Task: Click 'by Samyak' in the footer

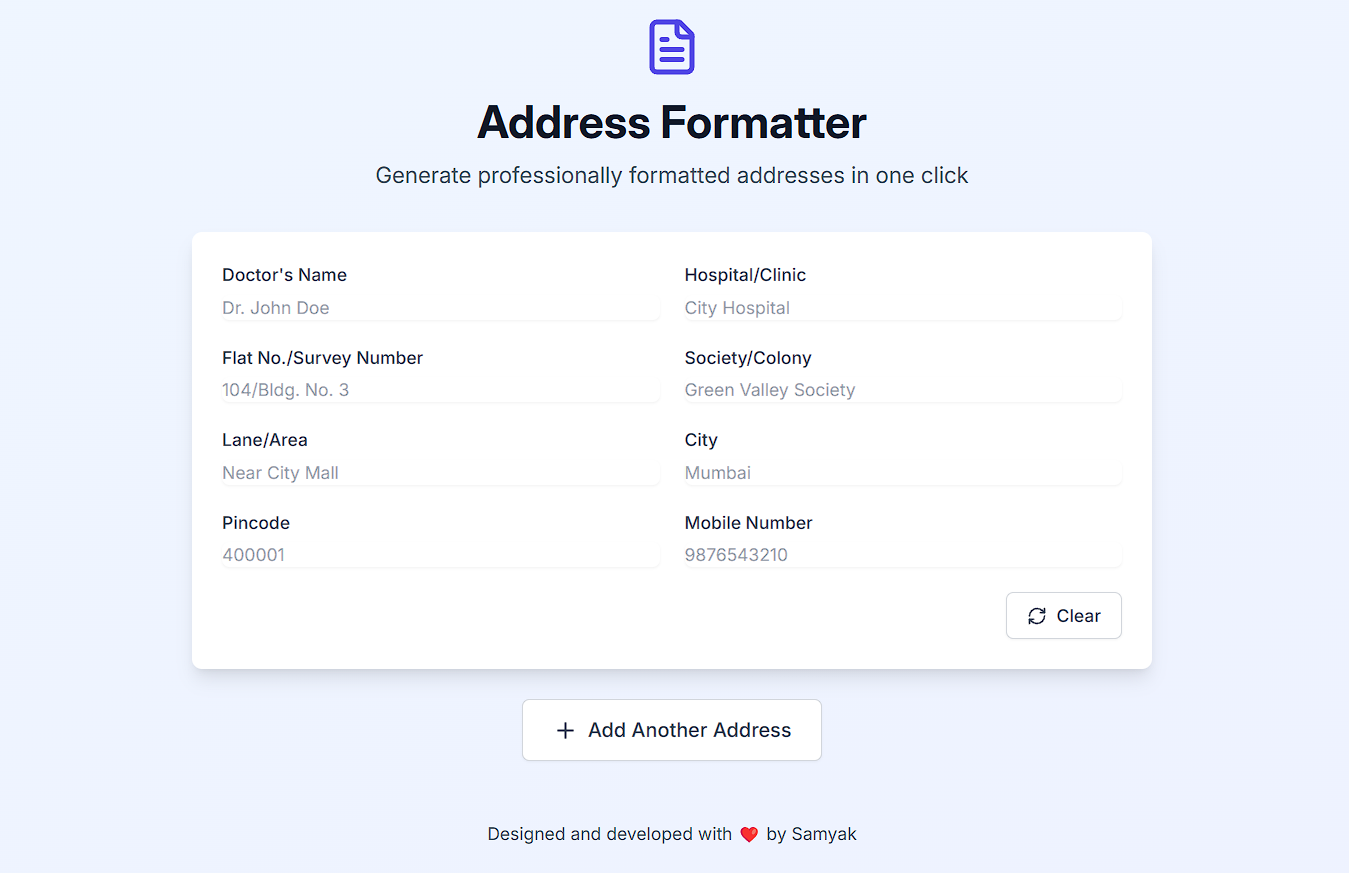Action: tap(812, 834)
